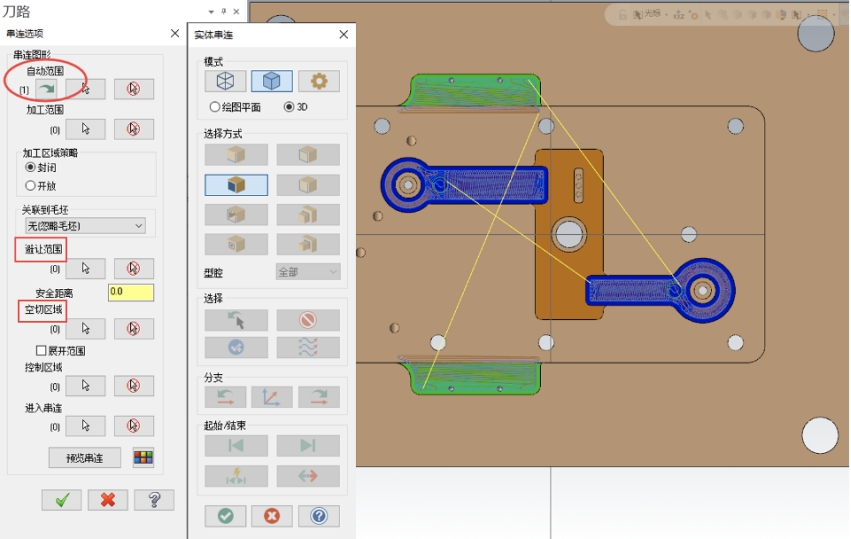
Task: Click the axis adjust icon under 分支
Action: [271, 397]
